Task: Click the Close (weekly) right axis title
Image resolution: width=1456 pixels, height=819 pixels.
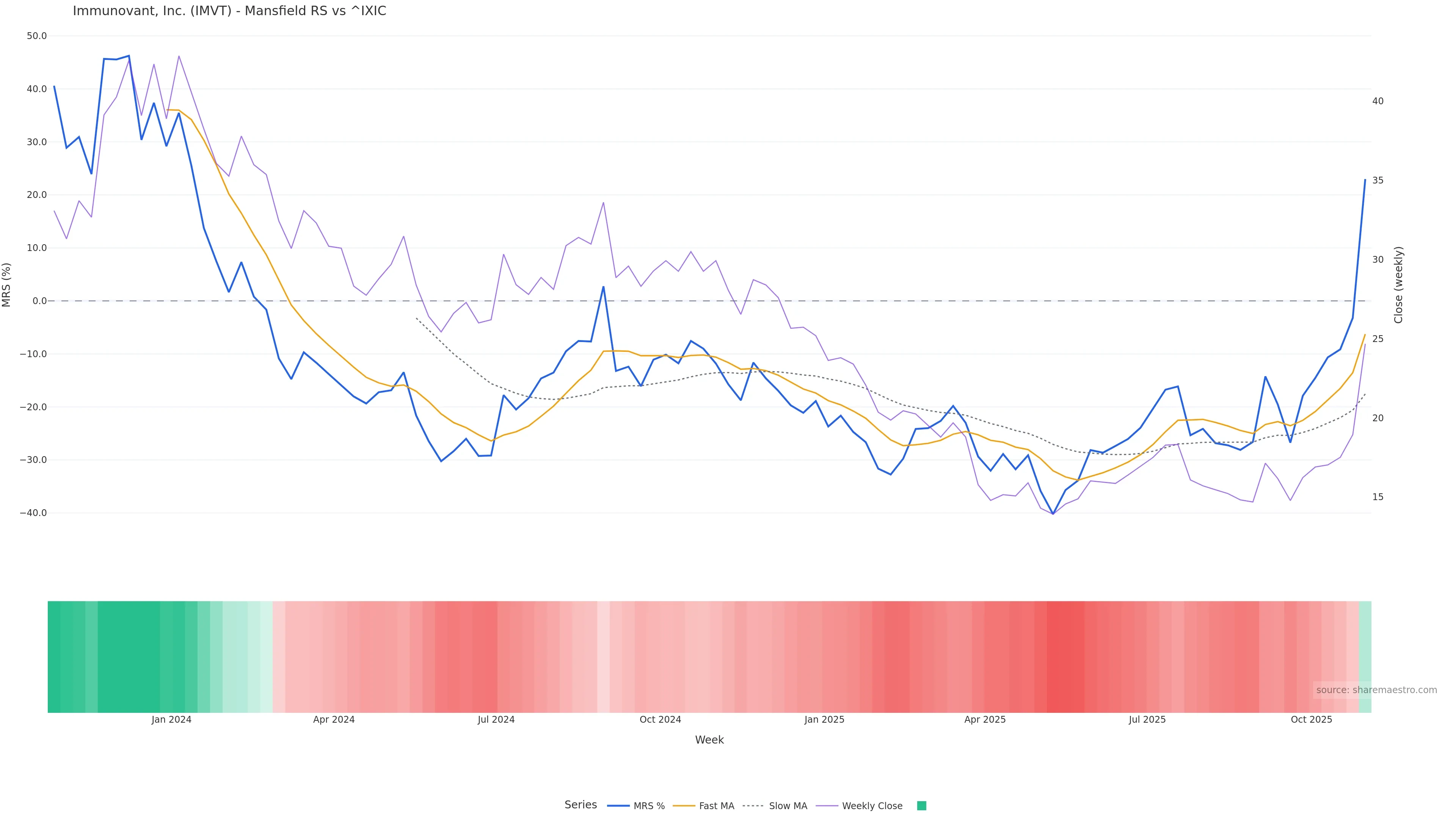Action: 1398,284
